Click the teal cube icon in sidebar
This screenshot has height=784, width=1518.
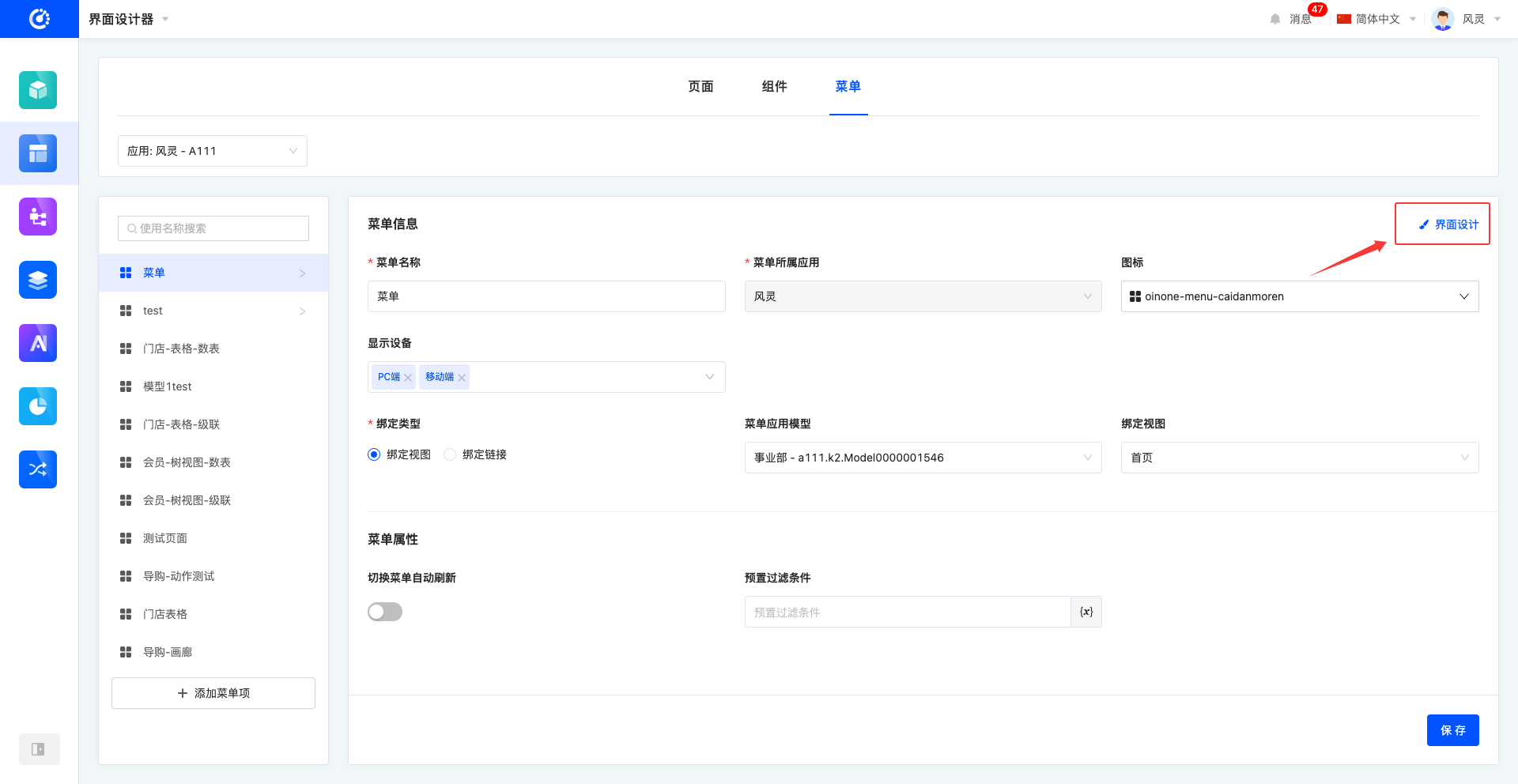point(38,90)
